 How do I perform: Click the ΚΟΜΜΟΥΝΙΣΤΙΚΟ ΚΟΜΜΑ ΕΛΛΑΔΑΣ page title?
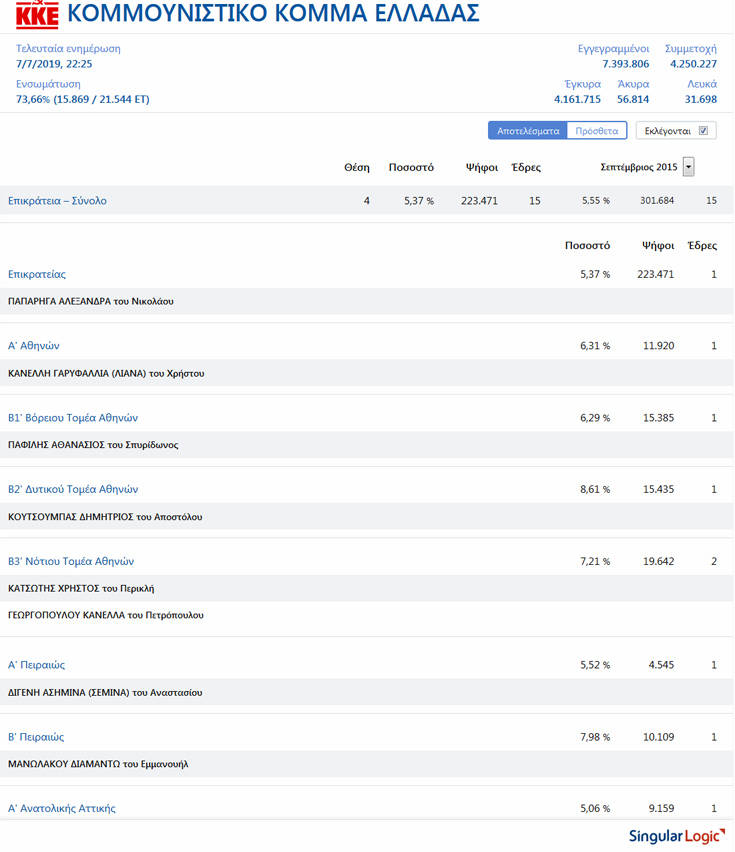coord(273,14)
